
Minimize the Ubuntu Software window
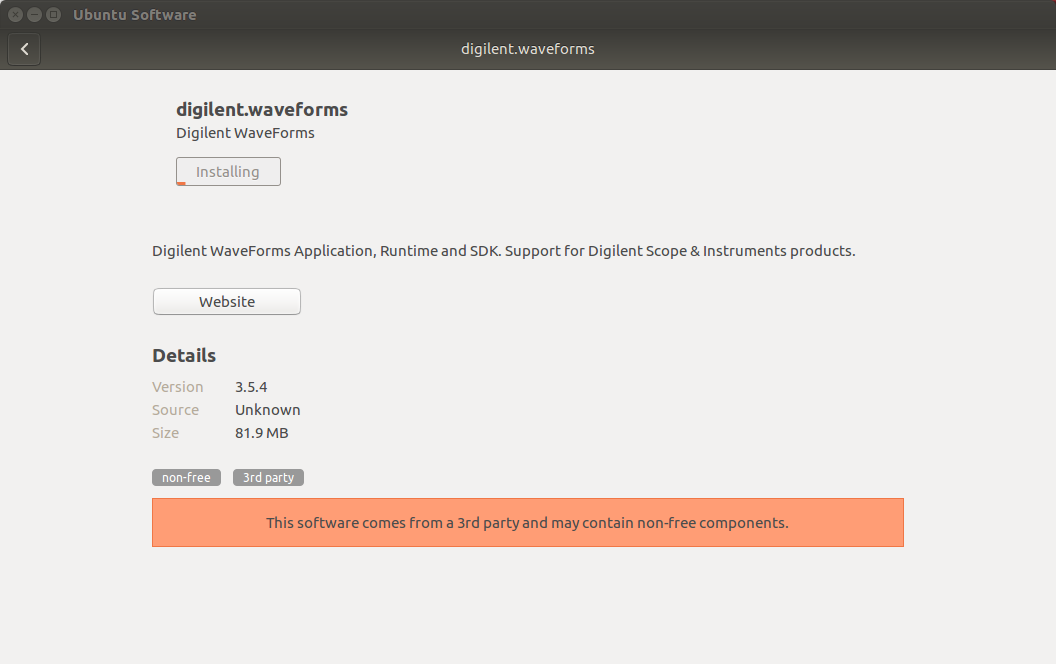(x=34, y=14)
